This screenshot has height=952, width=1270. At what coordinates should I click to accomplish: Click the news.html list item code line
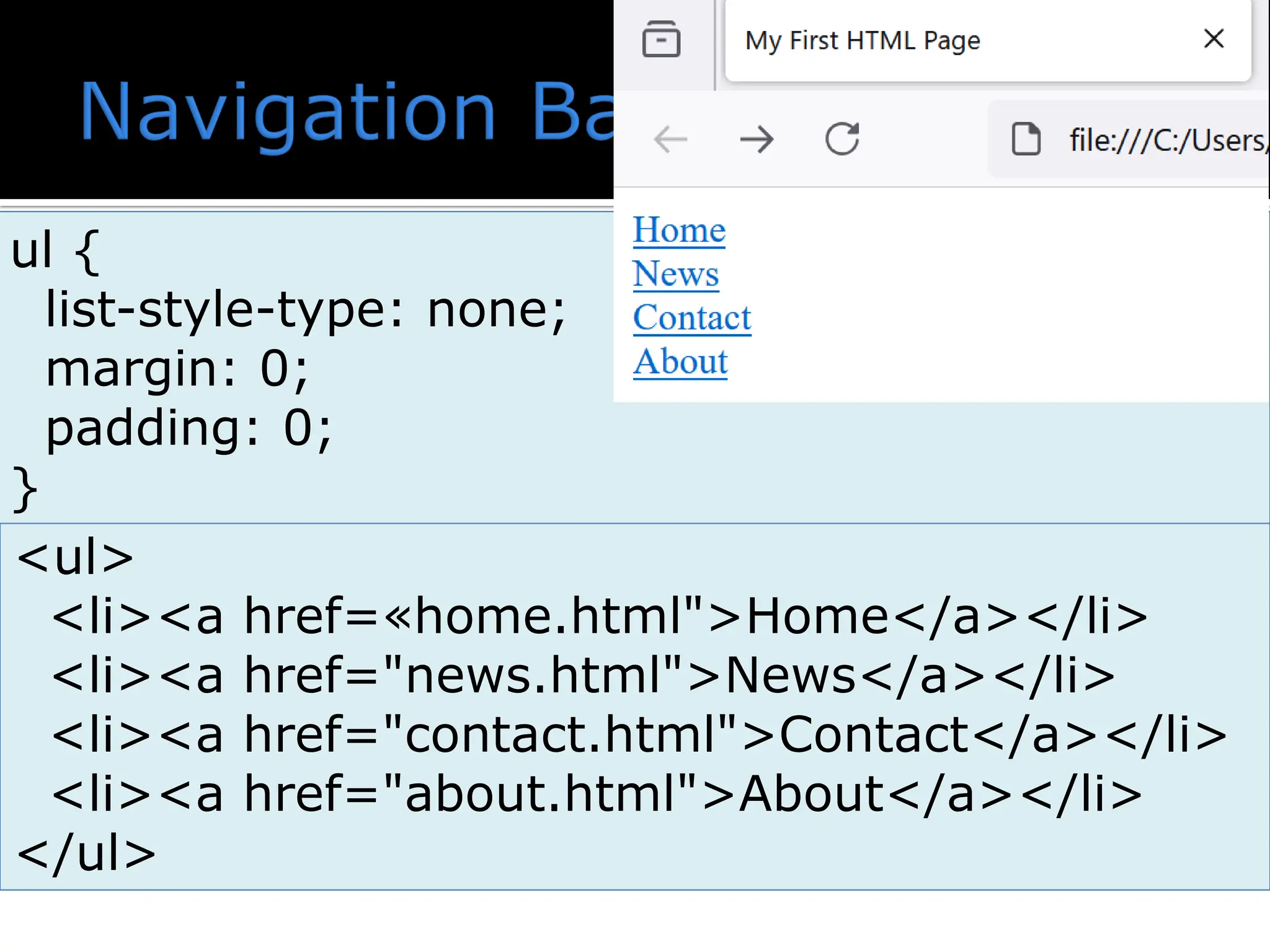click(x=583, y=676)
